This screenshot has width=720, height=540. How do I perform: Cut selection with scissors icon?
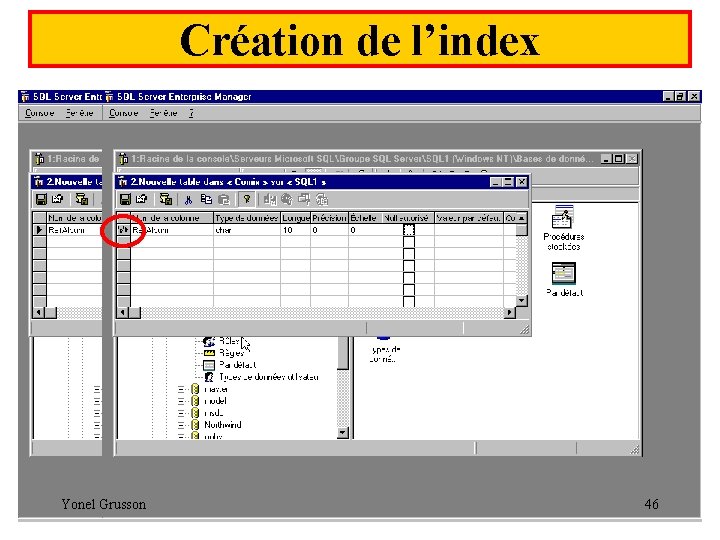pyautogui.click(x=188, y=200)
